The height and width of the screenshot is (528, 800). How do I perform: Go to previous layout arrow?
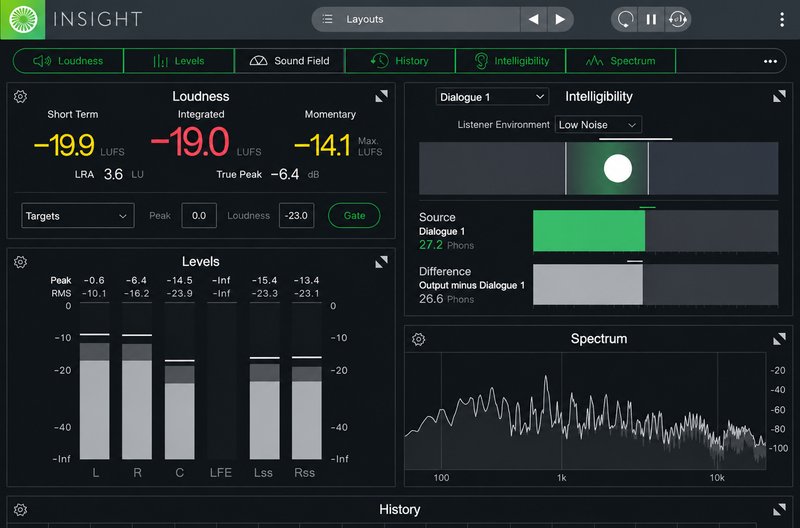[x=534, y=19]
